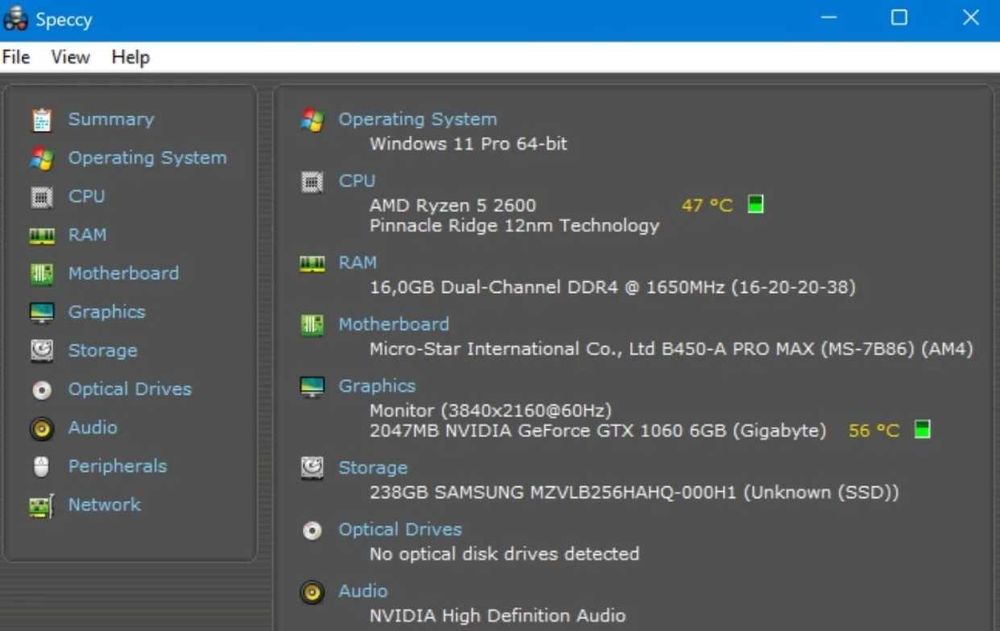This screenshot has width=1000, height=631.
Task: Click the CPU heading link in summary
Action: click(x=357, y=181)
